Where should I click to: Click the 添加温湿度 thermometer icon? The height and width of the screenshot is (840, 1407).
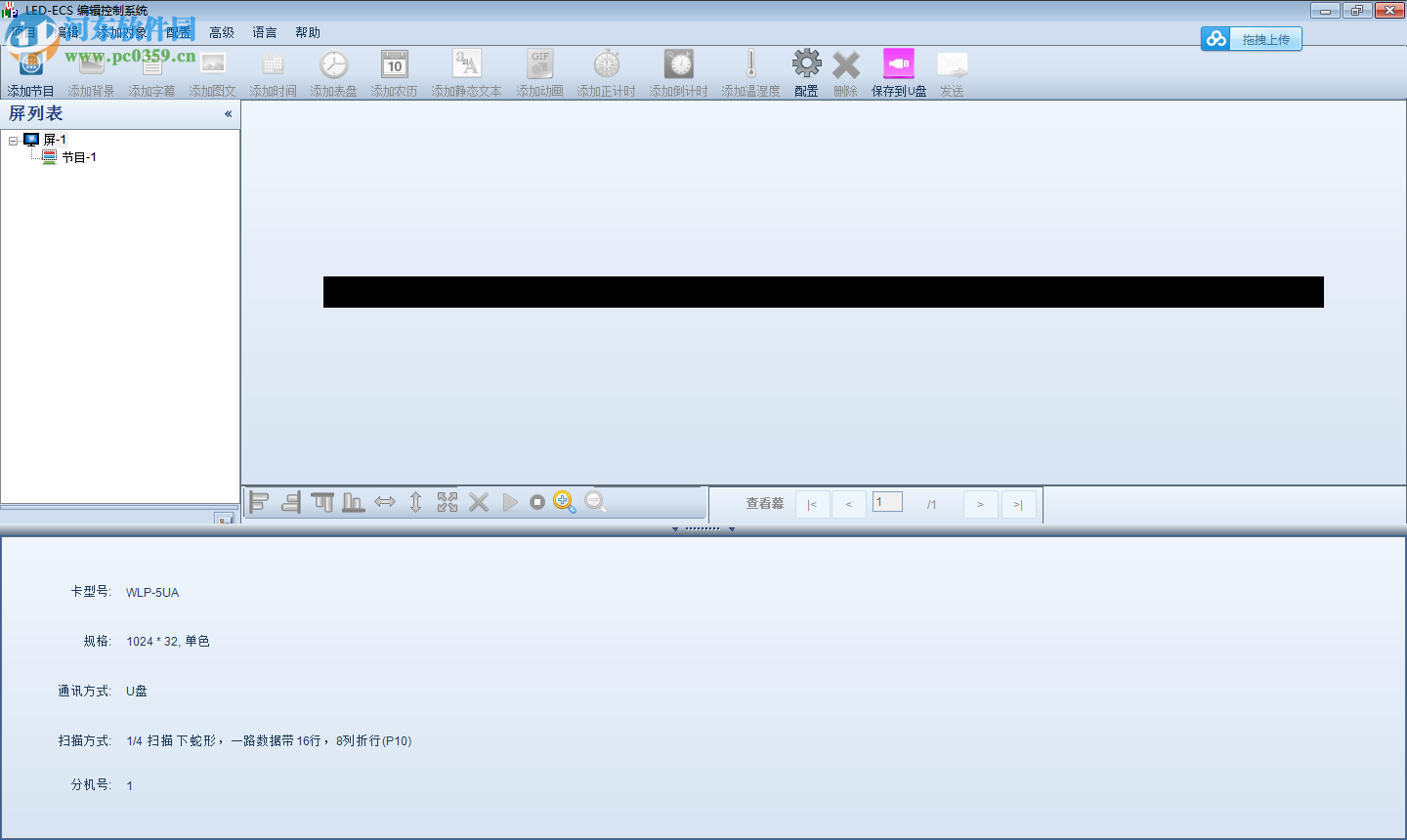coord(751,65)
